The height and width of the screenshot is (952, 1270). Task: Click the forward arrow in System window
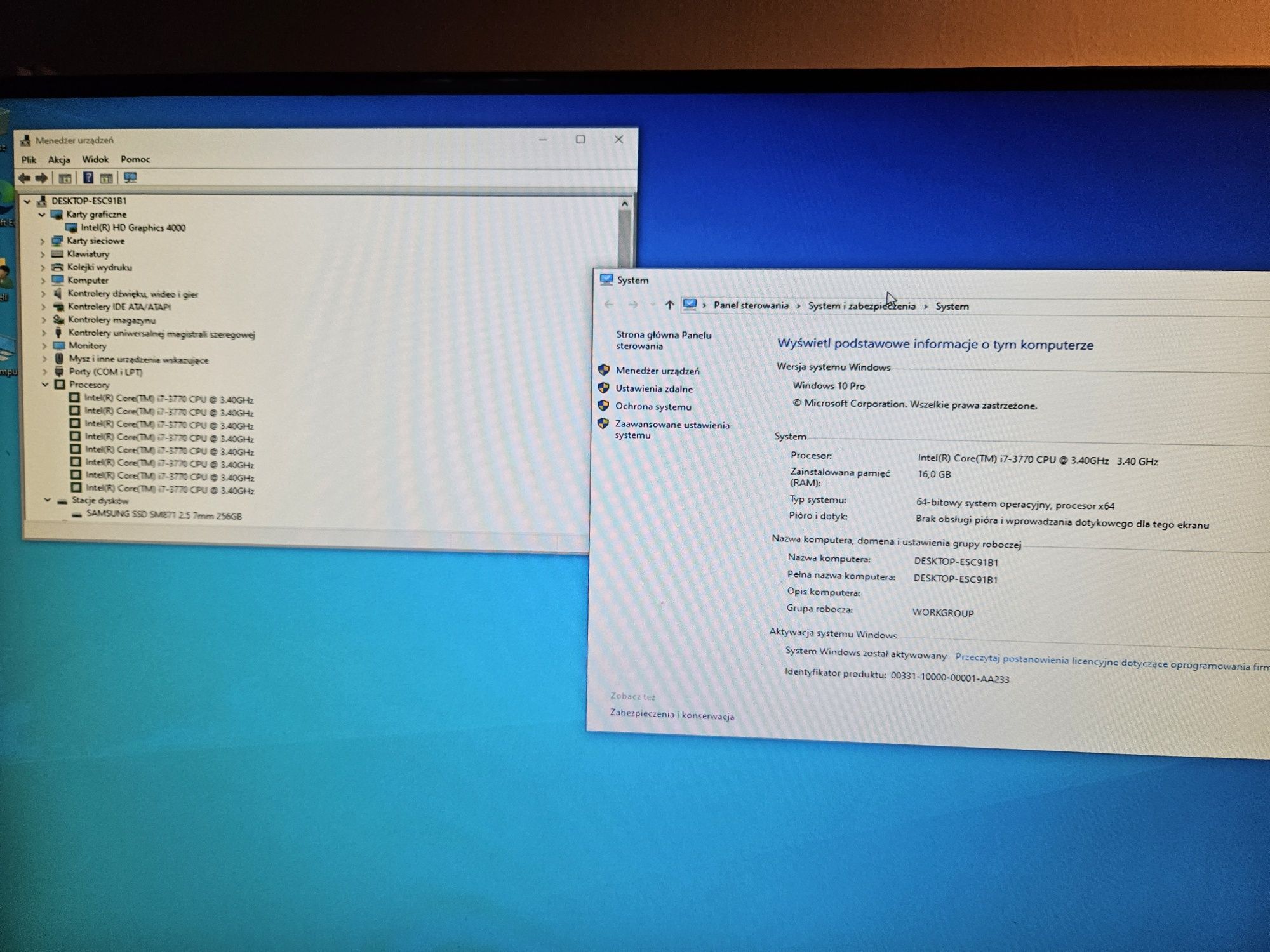point(633,305)
